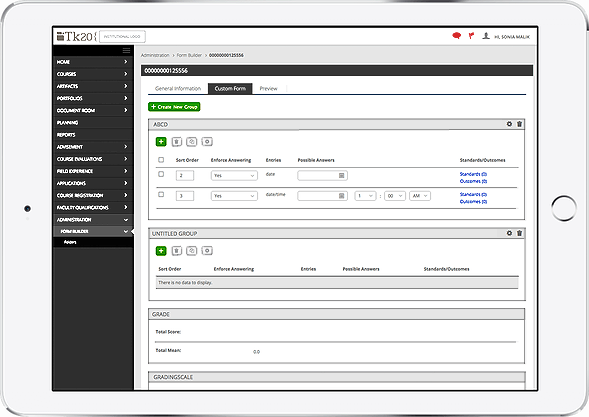Open Standards link in date row
Image resolution: width=589 pixels, height=417 pixels.
pos(473,174)
